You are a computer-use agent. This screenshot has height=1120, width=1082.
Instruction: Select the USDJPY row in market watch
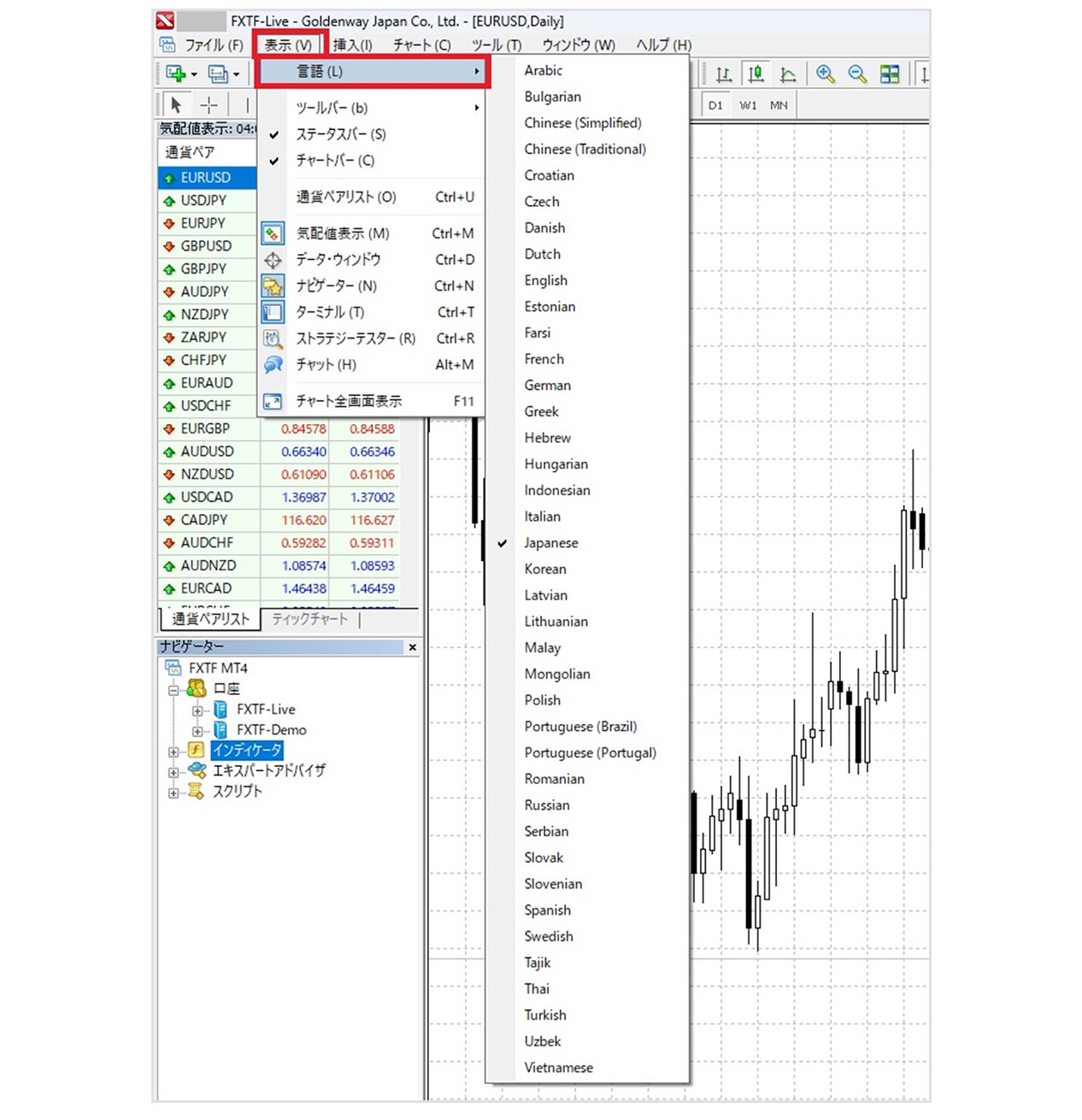(x=208, y=200)
